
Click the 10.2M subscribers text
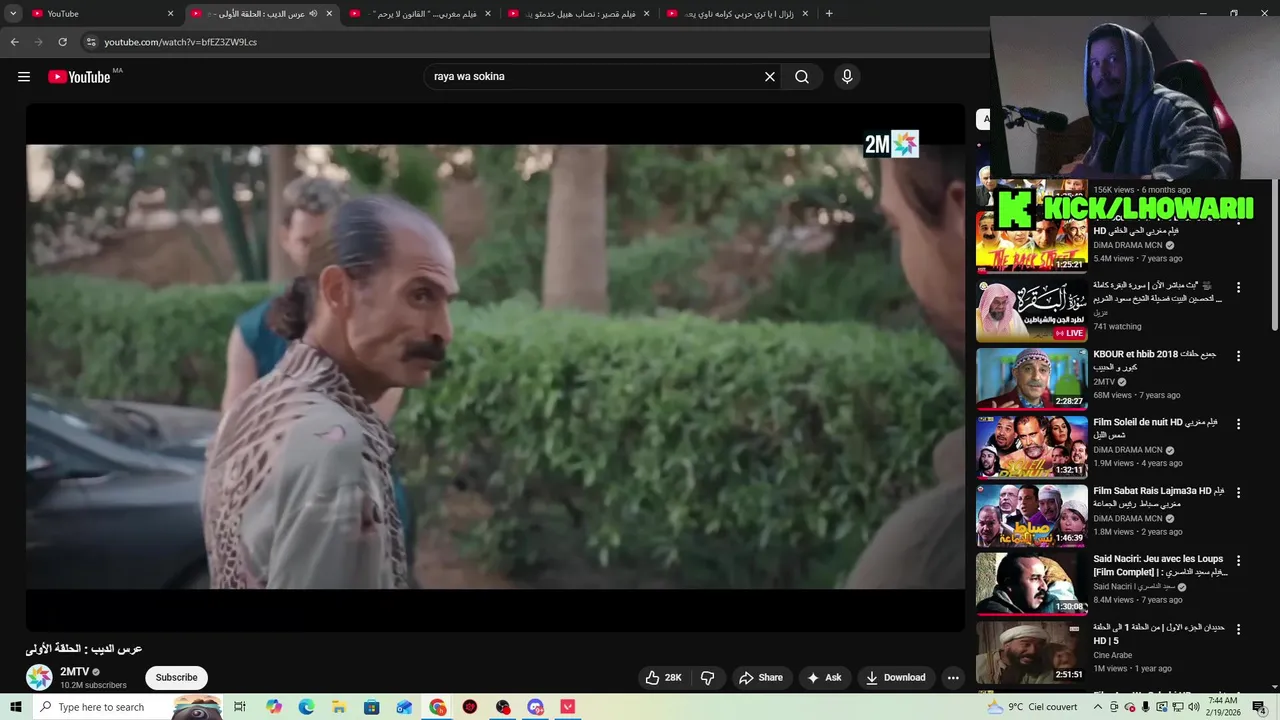(93, 685)
